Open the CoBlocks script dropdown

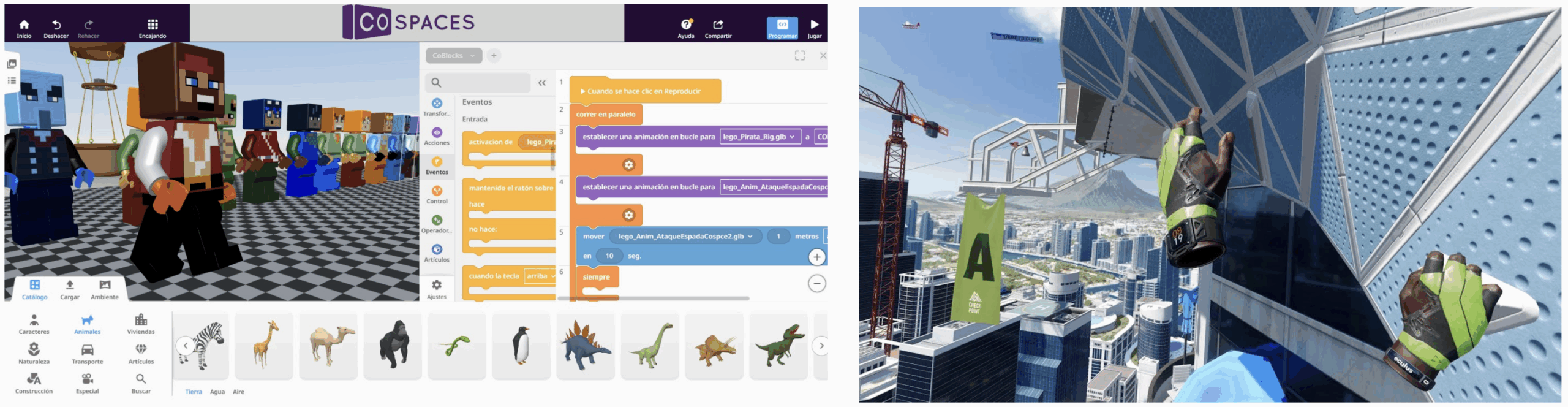click(454, 55)
